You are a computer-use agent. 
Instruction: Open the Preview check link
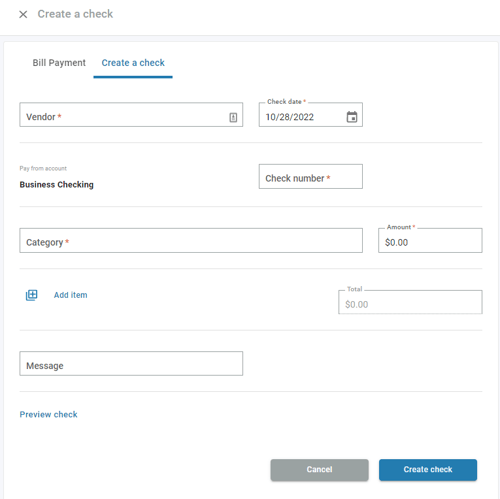(48, 414)
